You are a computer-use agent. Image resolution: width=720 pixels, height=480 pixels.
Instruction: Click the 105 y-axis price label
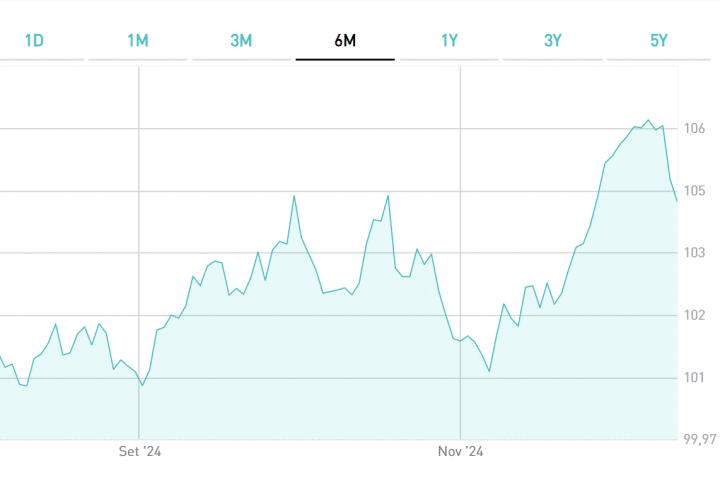696,191
